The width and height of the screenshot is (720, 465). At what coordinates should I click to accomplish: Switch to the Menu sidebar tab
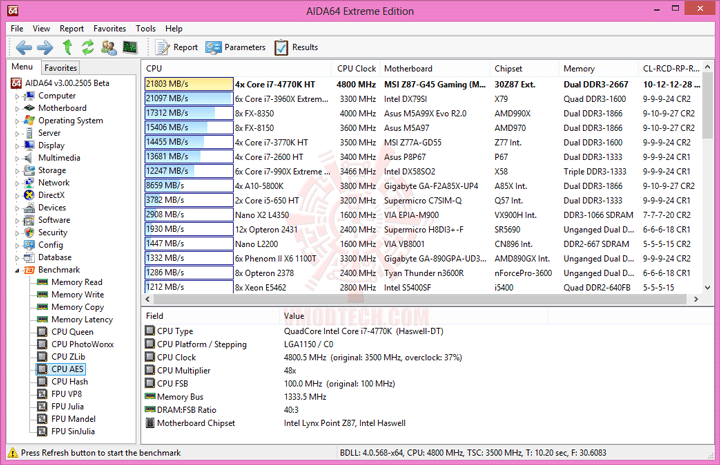tap(22, 67)
